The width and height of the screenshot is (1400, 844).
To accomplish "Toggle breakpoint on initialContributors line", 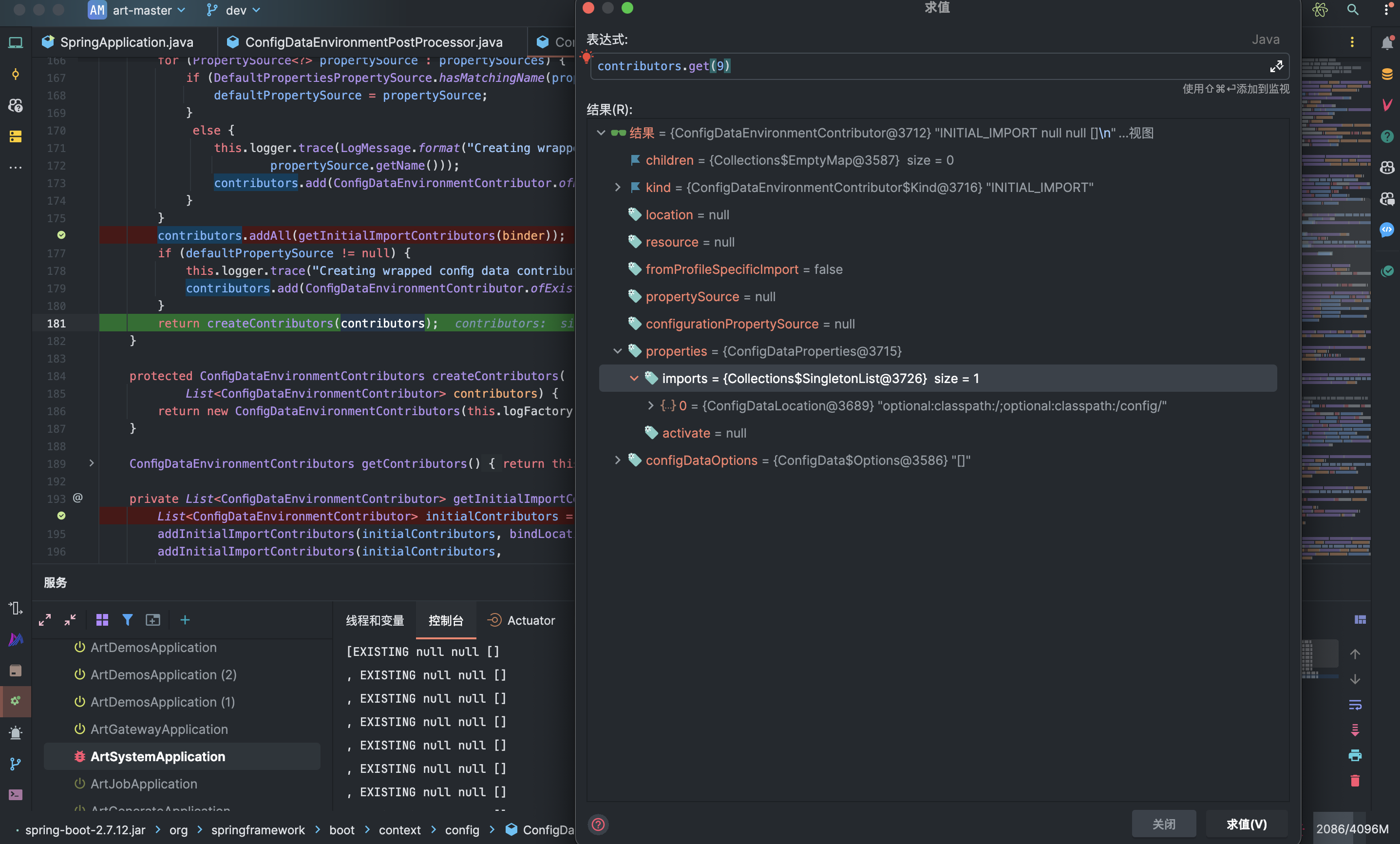I will point(61,516).
